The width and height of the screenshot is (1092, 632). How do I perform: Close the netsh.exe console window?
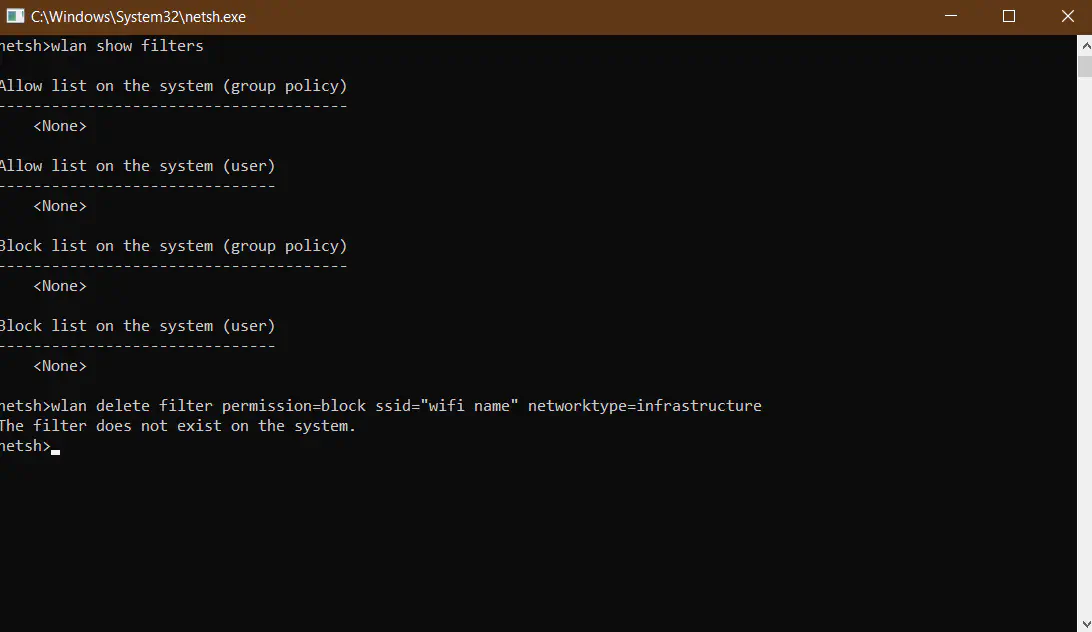point(1063,17)
